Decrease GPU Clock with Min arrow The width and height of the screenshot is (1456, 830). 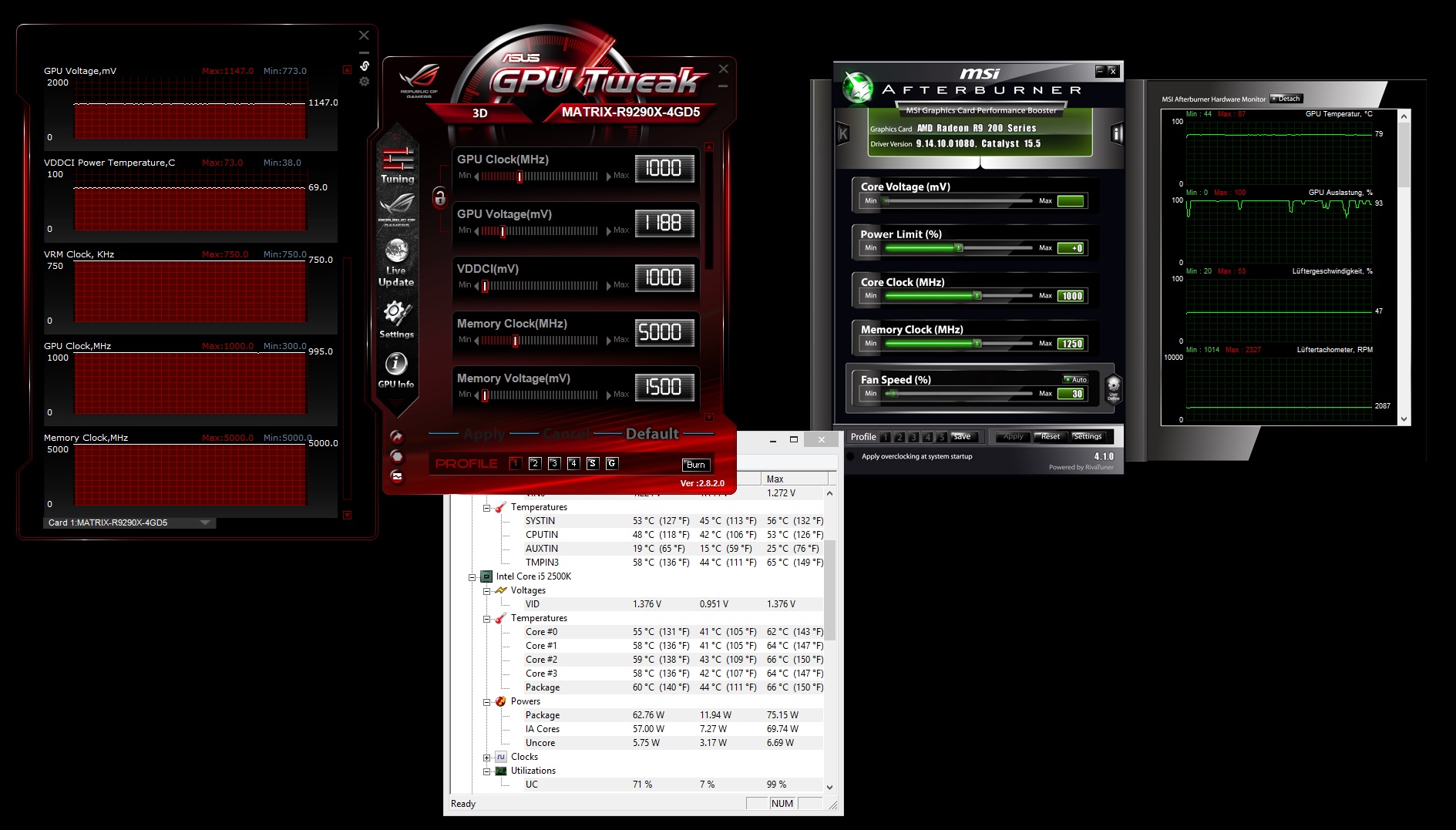click(476, 176)
